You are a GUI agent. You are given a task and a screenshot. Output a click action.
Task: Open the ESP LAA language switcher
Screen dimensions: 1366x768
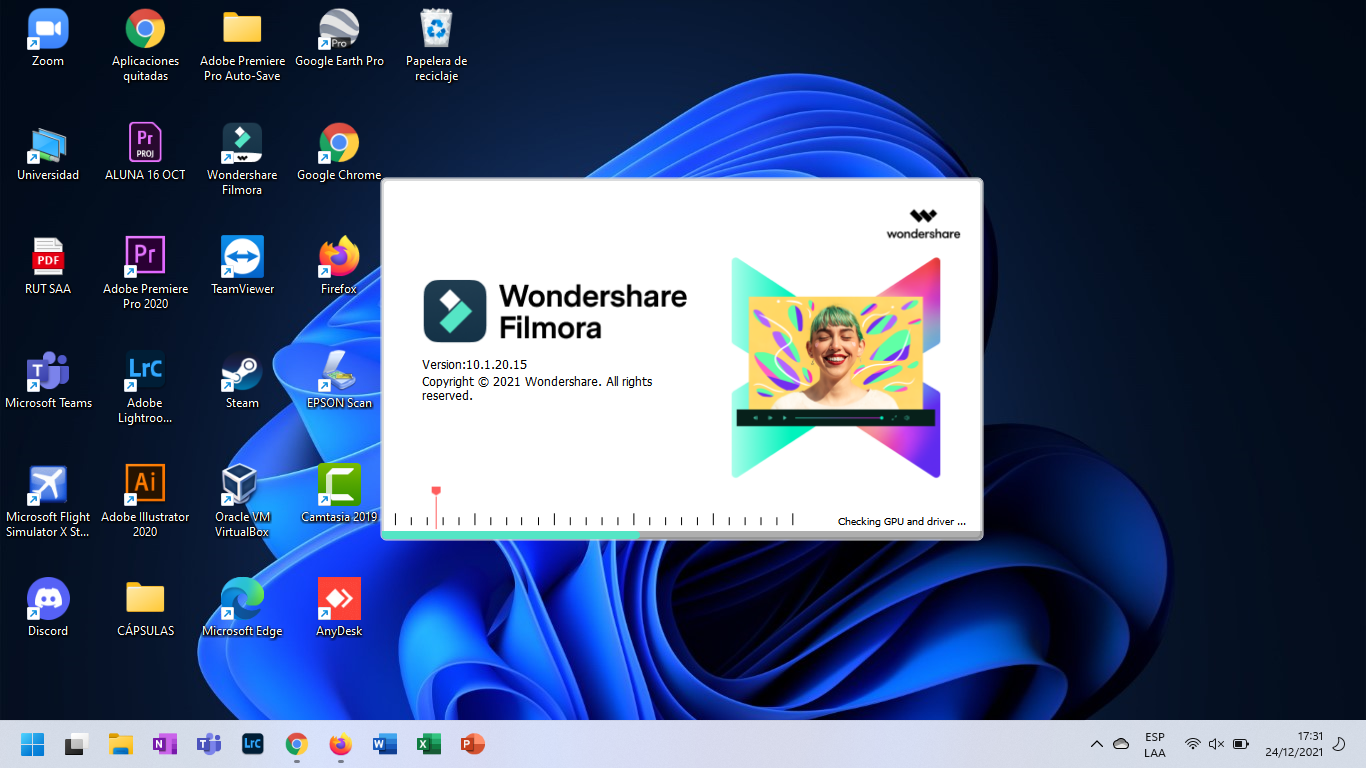(1154, 744)
